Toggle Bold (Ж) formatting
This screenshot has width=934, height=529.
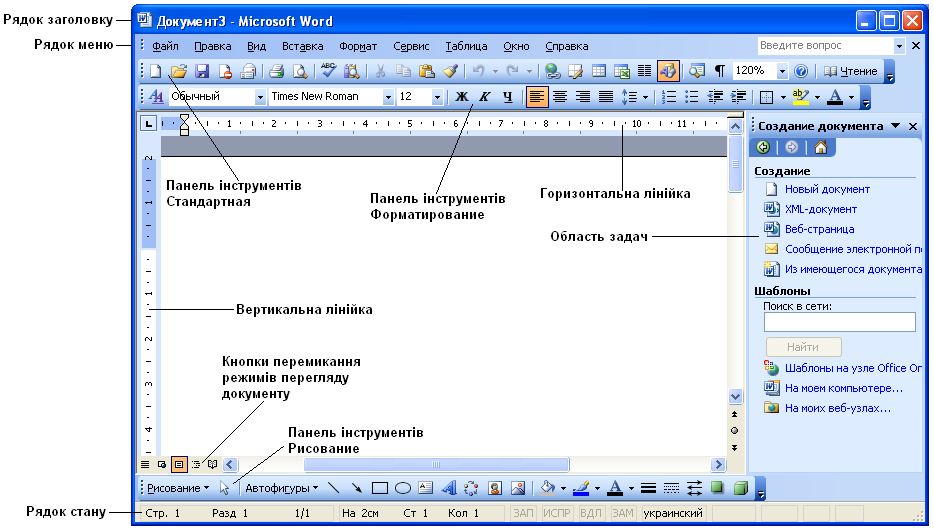pos(462,97)
